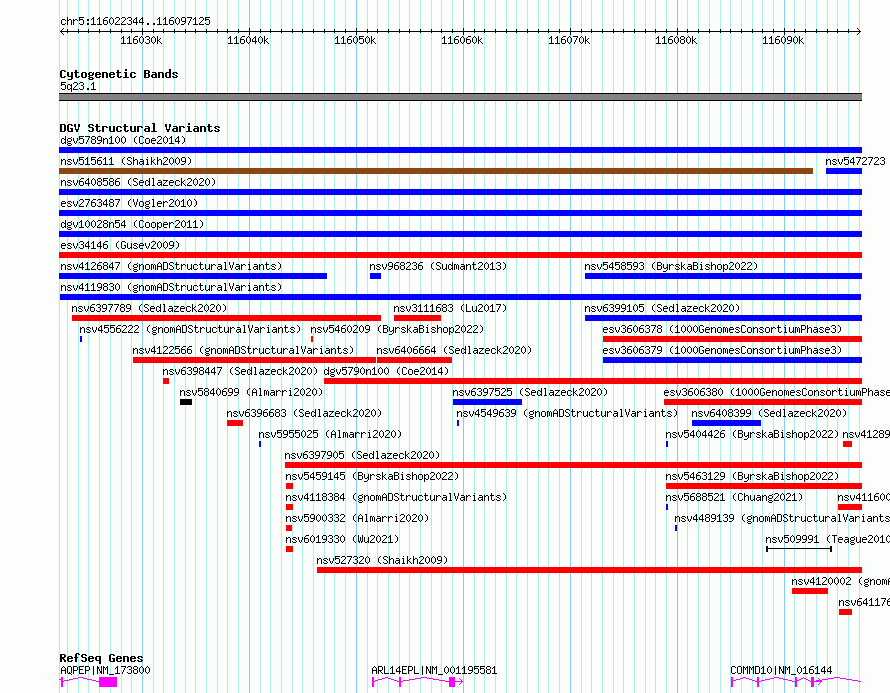
Task: Click the nsv4122566 (gnomADStructuralVariants) red bar
Action: 254,360
